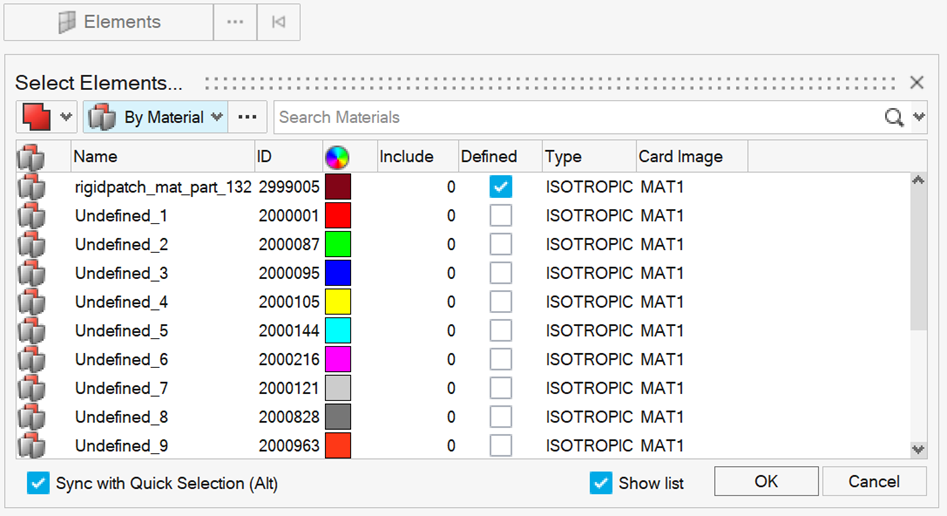This screenshot has height=516, width=947.
Task: Expand the red cube selector dropdown arrow
Action: pos(66,118)
